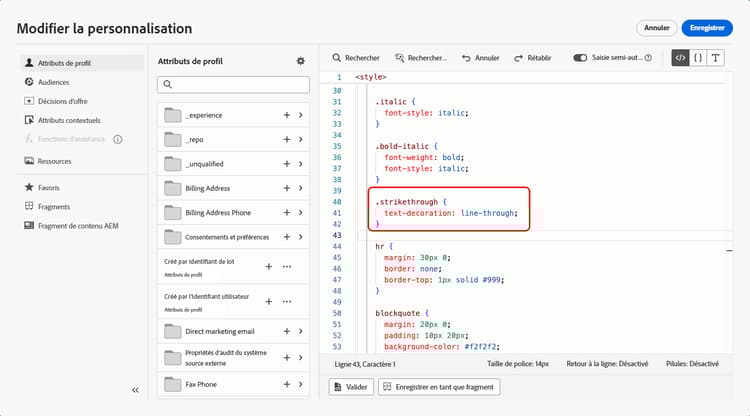Switch to the curly braces mode icon
The height and width of the screenshot is (416, 750).
pos(698,58)
